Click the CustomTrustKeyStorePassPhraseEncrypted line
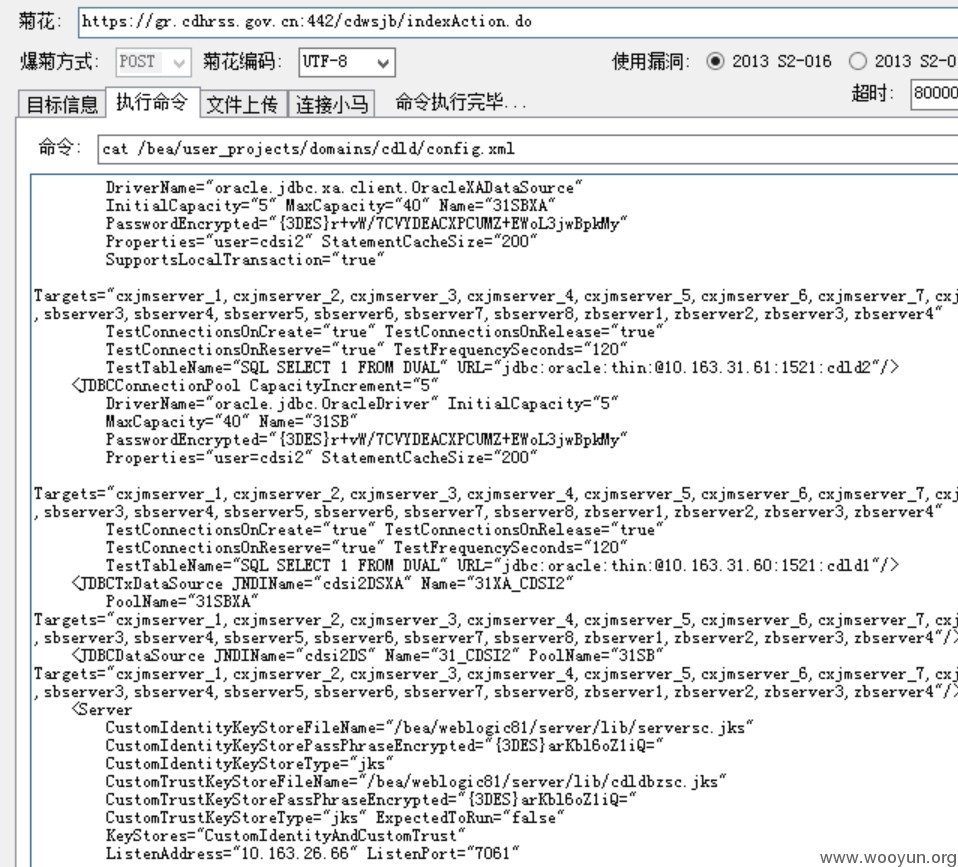Viewport: 958px width, 867px height. point(370,799)
